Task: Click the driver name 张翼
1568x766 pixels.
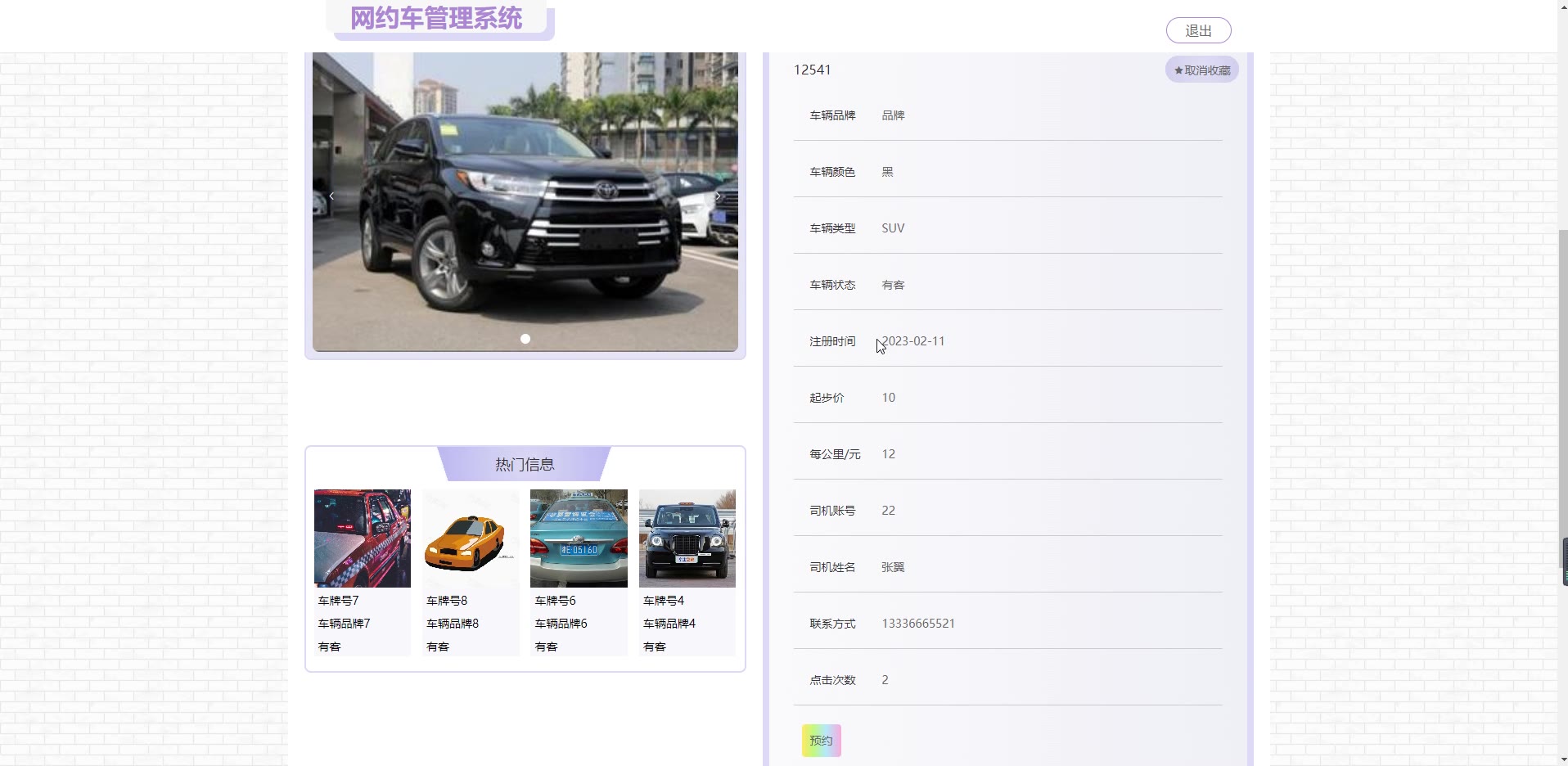Action: [893, 567]
